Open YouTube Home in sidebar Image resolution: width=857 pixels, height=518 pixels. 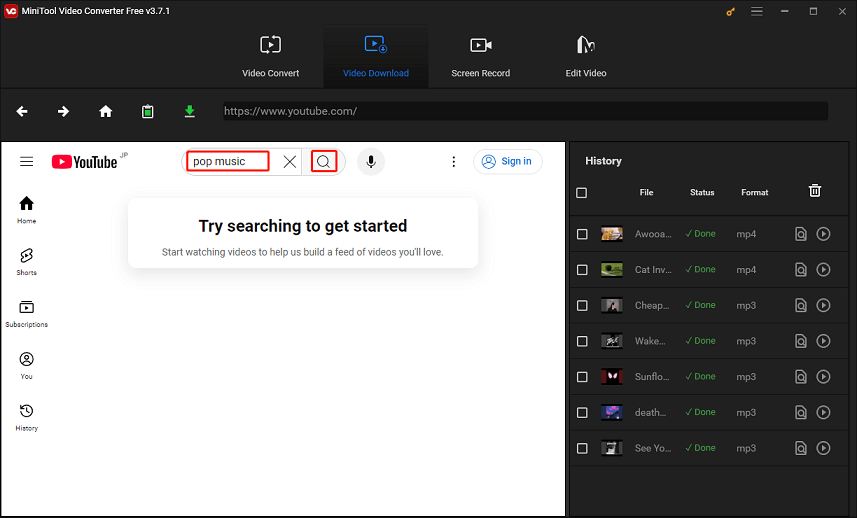(27, 210)
